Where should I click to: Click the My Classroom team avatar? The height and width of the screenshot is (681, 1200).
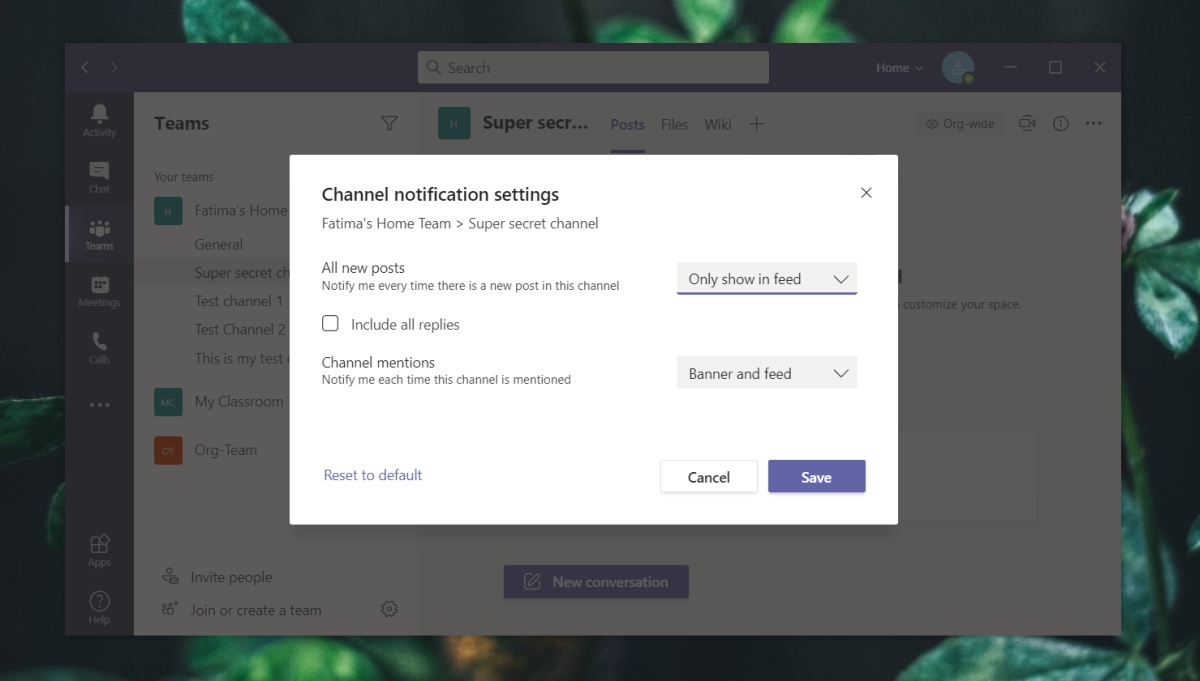pyautogui.click(x=168, y=401)
